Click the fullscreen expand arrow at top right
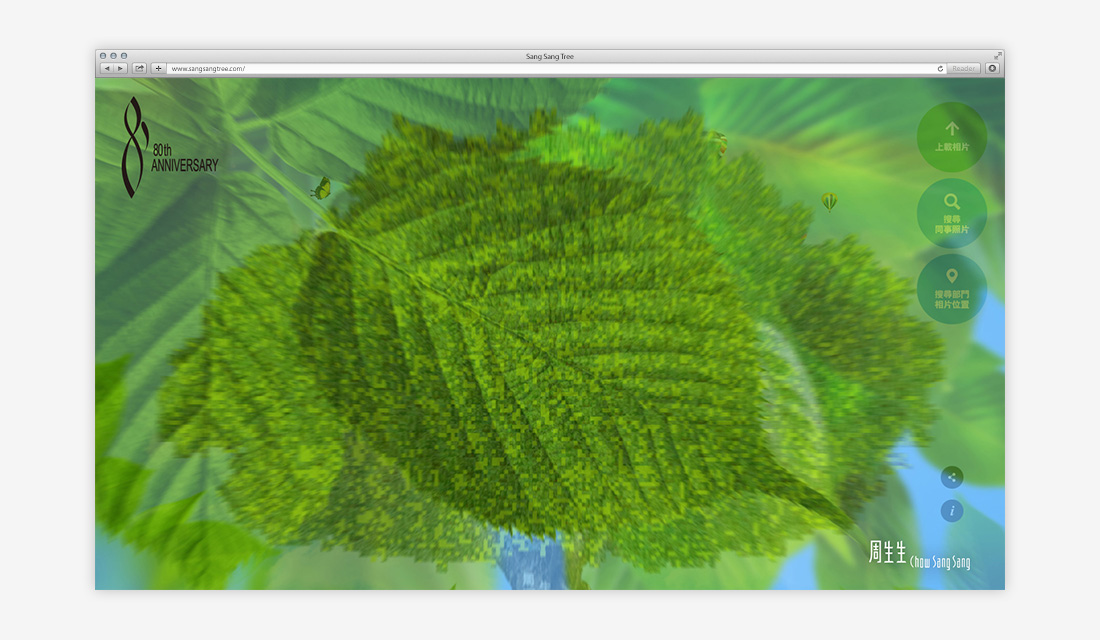This screenshot has width=1100, height=640. pyautogui.click(x=997, y=57)
